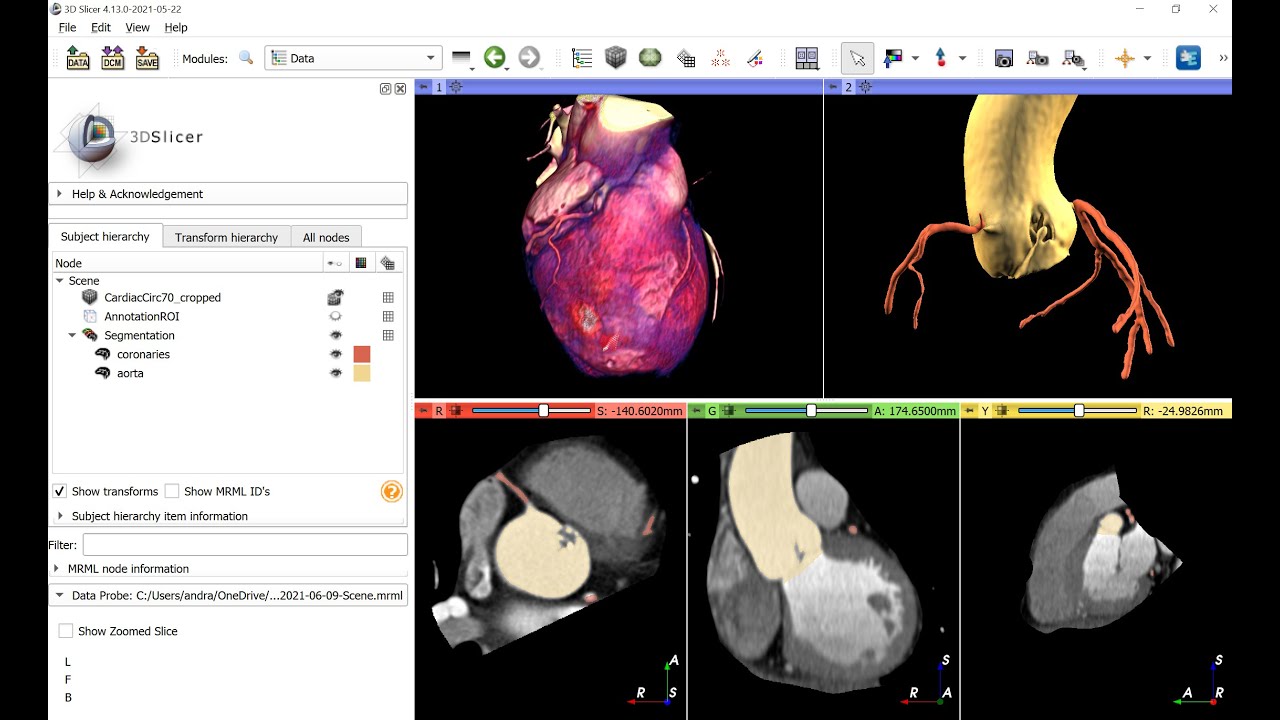Toggle visibility of AnnotationROI node
The image size is (1280, 720).
pos(336,316)
